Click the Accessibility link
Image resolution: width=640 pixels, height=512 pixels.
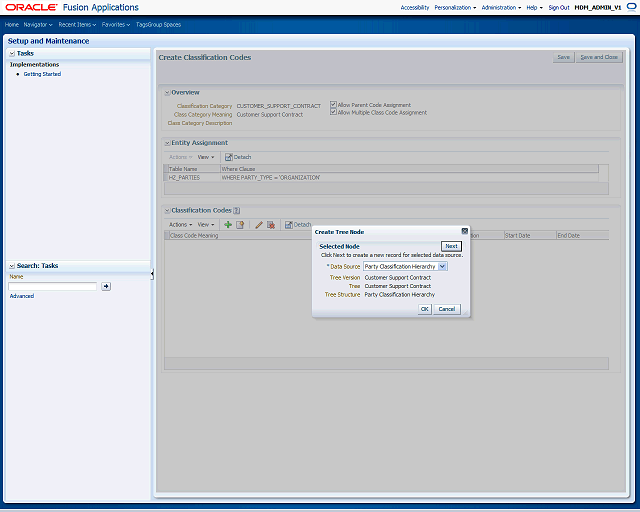[x=415, y=7]
